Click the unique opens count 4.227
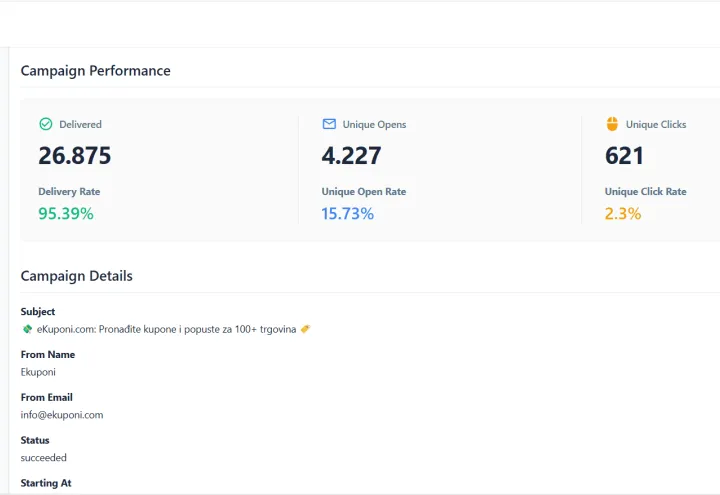 [x=351, y=155]
